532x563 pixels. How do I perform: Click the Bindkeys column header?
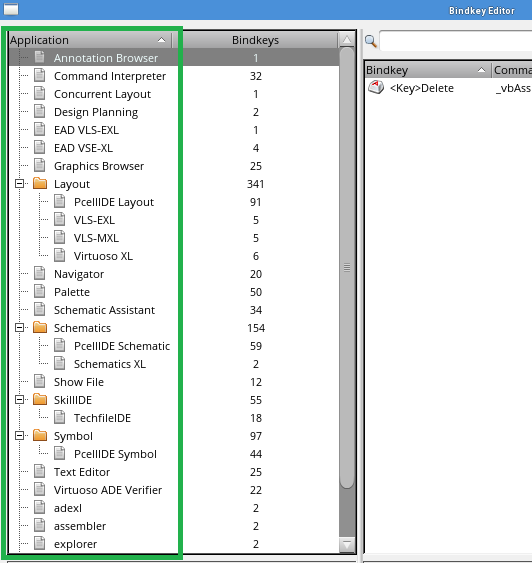point(256,40)
